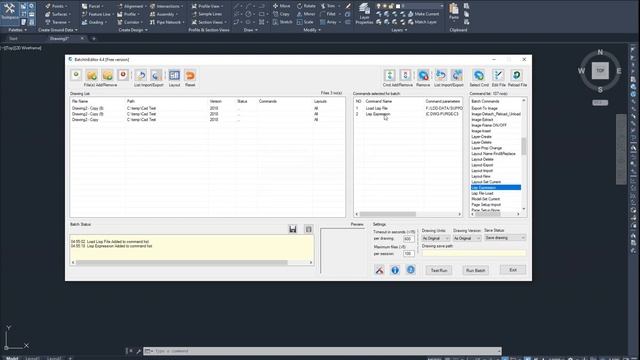Click the maximum files per session field
Screen dimensions: 640x360
[409, 254]
